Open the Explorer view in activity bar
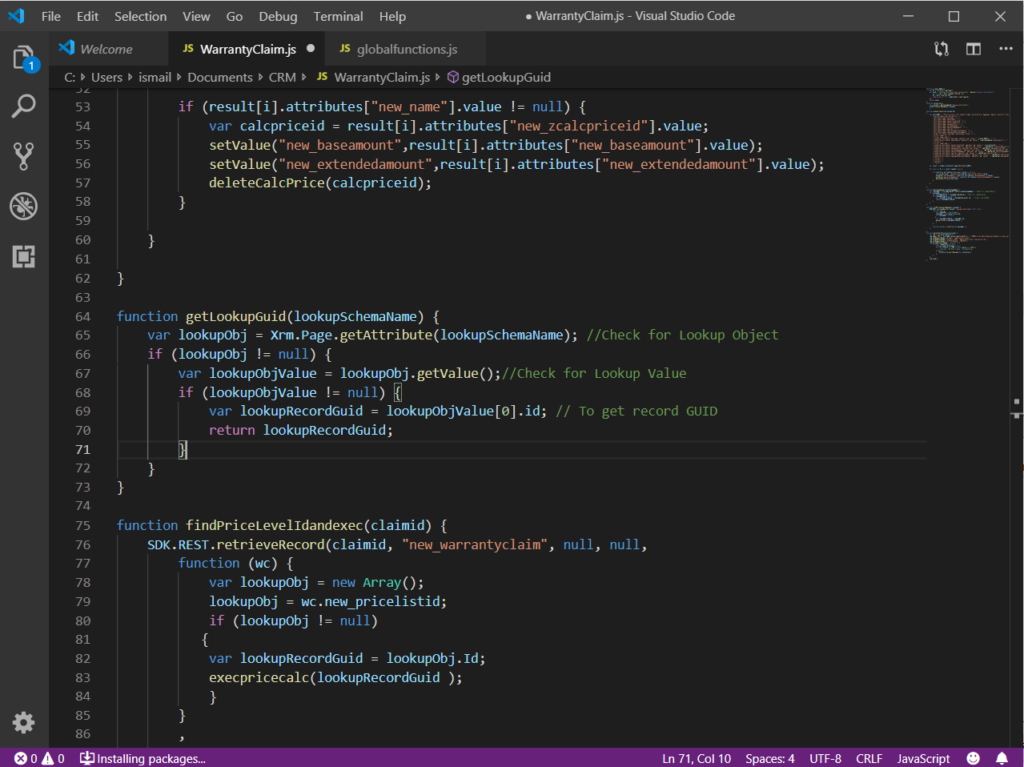 24,58
